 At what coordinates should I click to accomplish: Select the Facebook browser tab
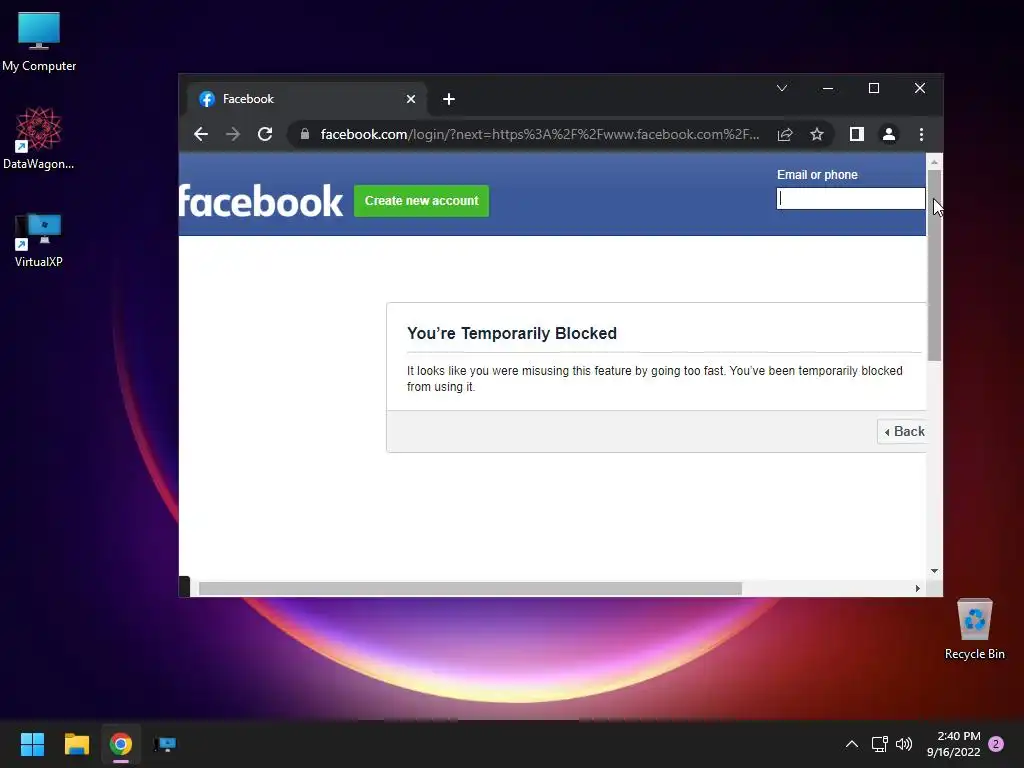[x=307, y=99]
